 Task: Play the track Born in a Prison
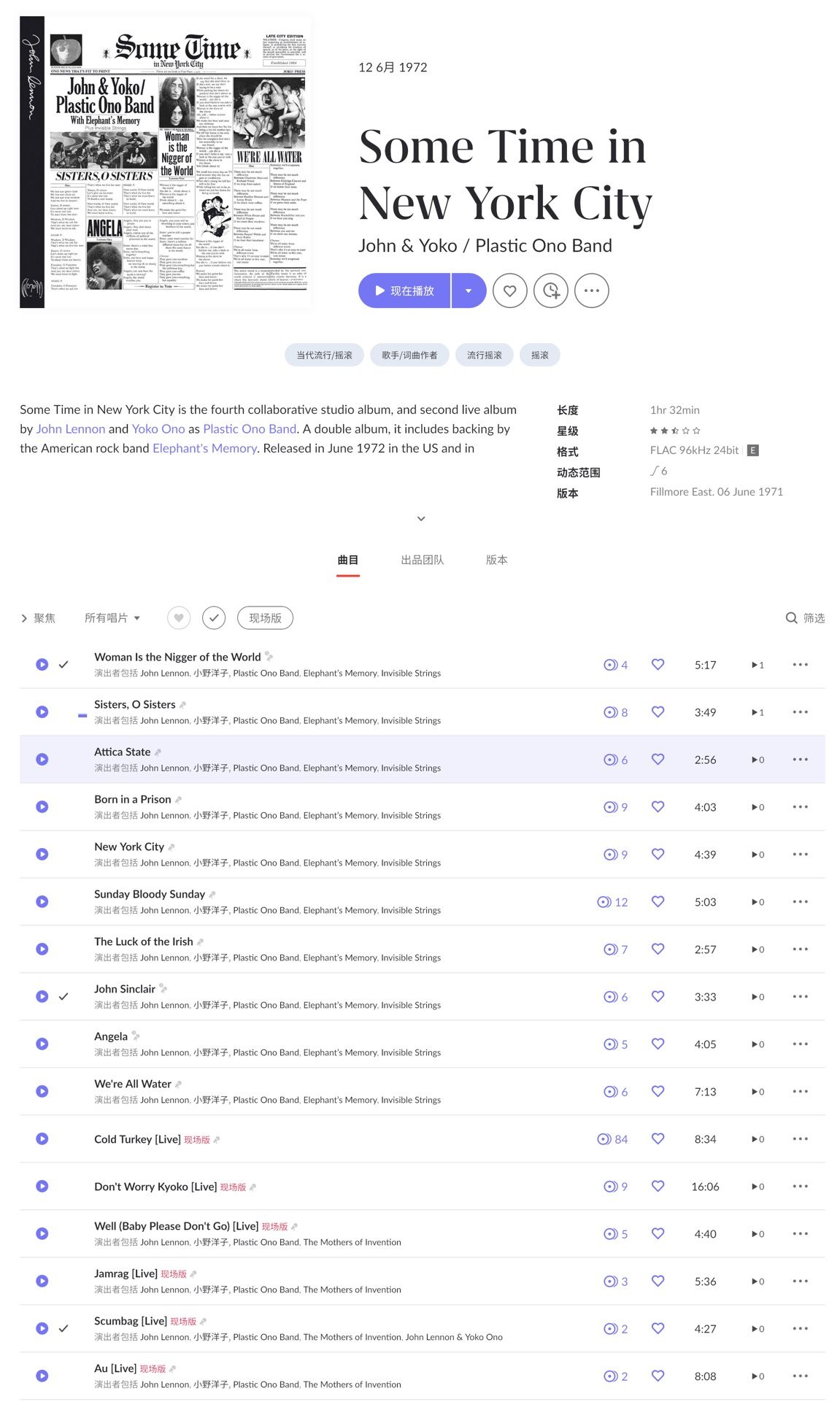(x=42, y=807)
